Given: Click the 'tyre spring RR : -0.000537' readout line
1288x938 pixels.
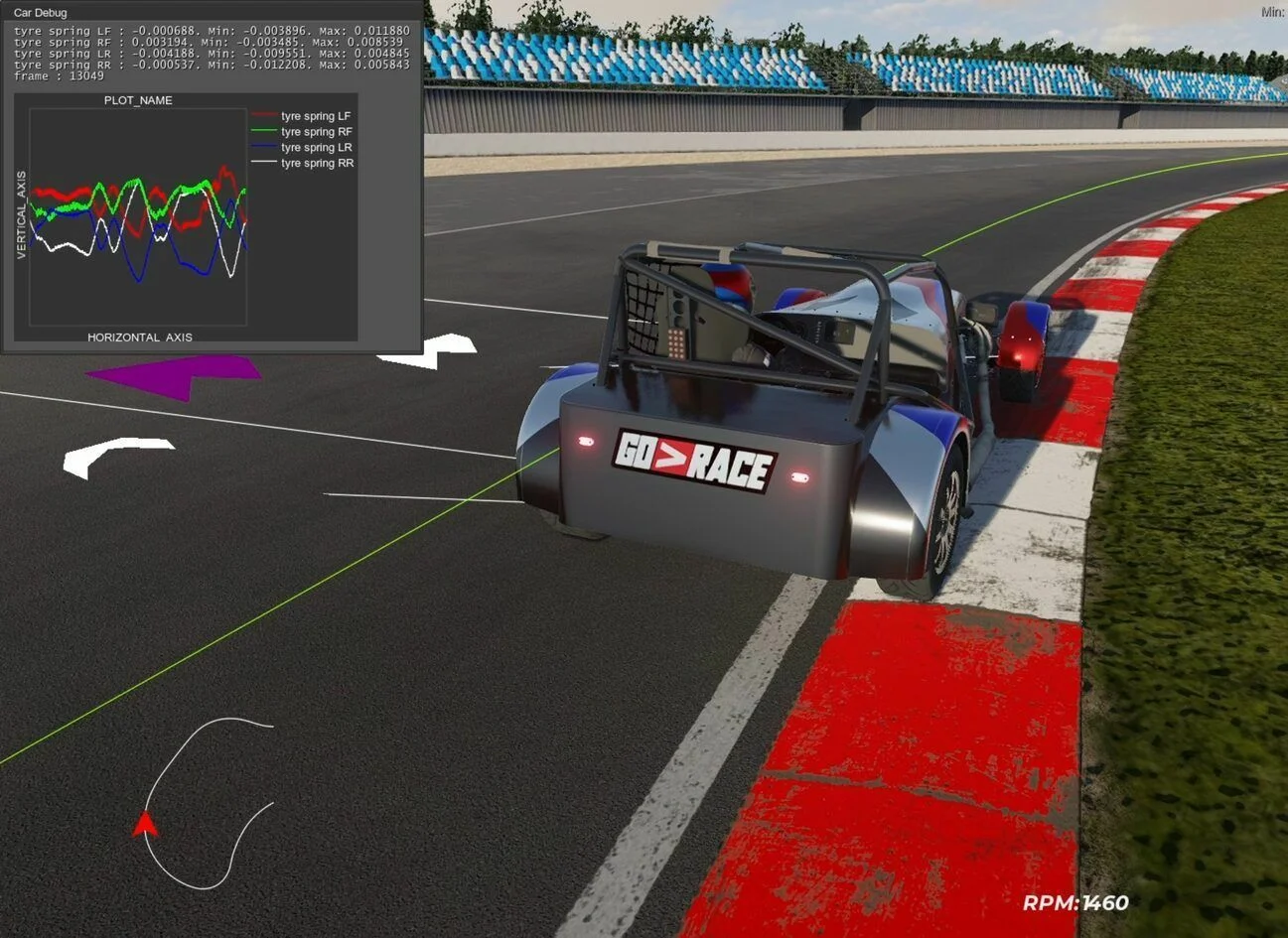Looking at the screenshot, I should pyautogui.click(x=212, y=65).
